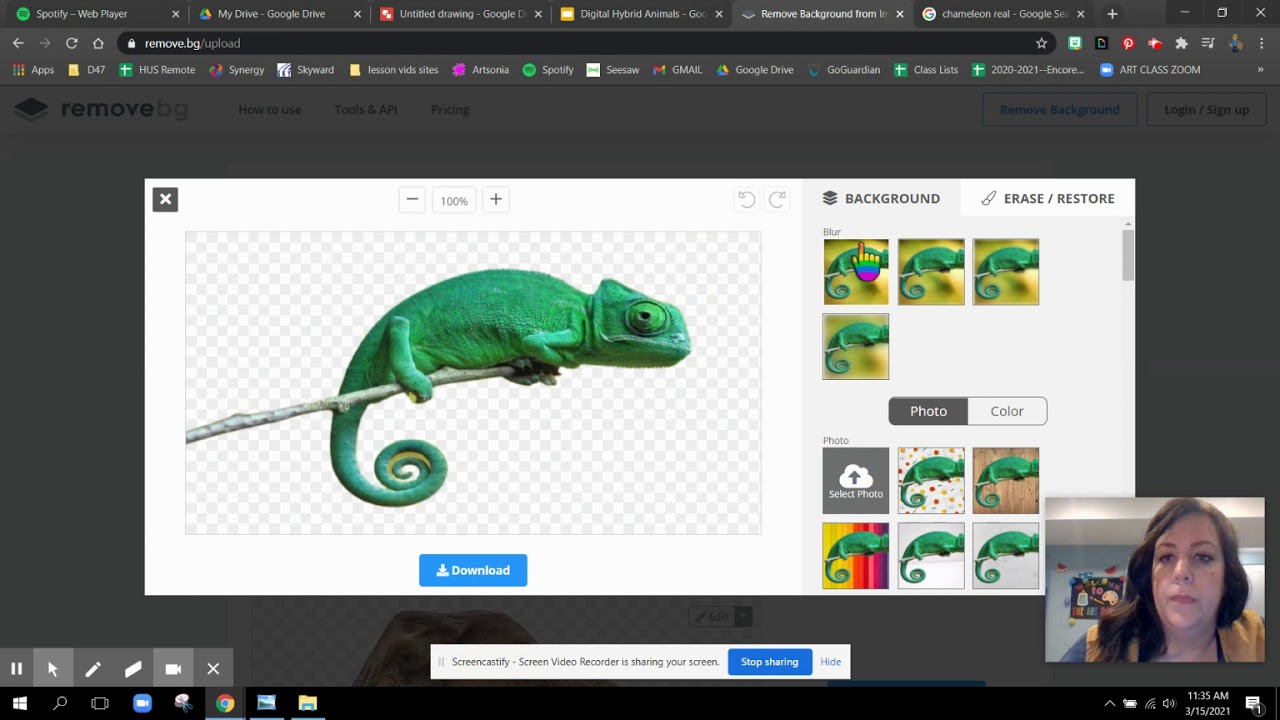This screenshot has height=720, width=1280.
Task: Open File Explorer from the taskbar
Action: [x=307, y=703]
